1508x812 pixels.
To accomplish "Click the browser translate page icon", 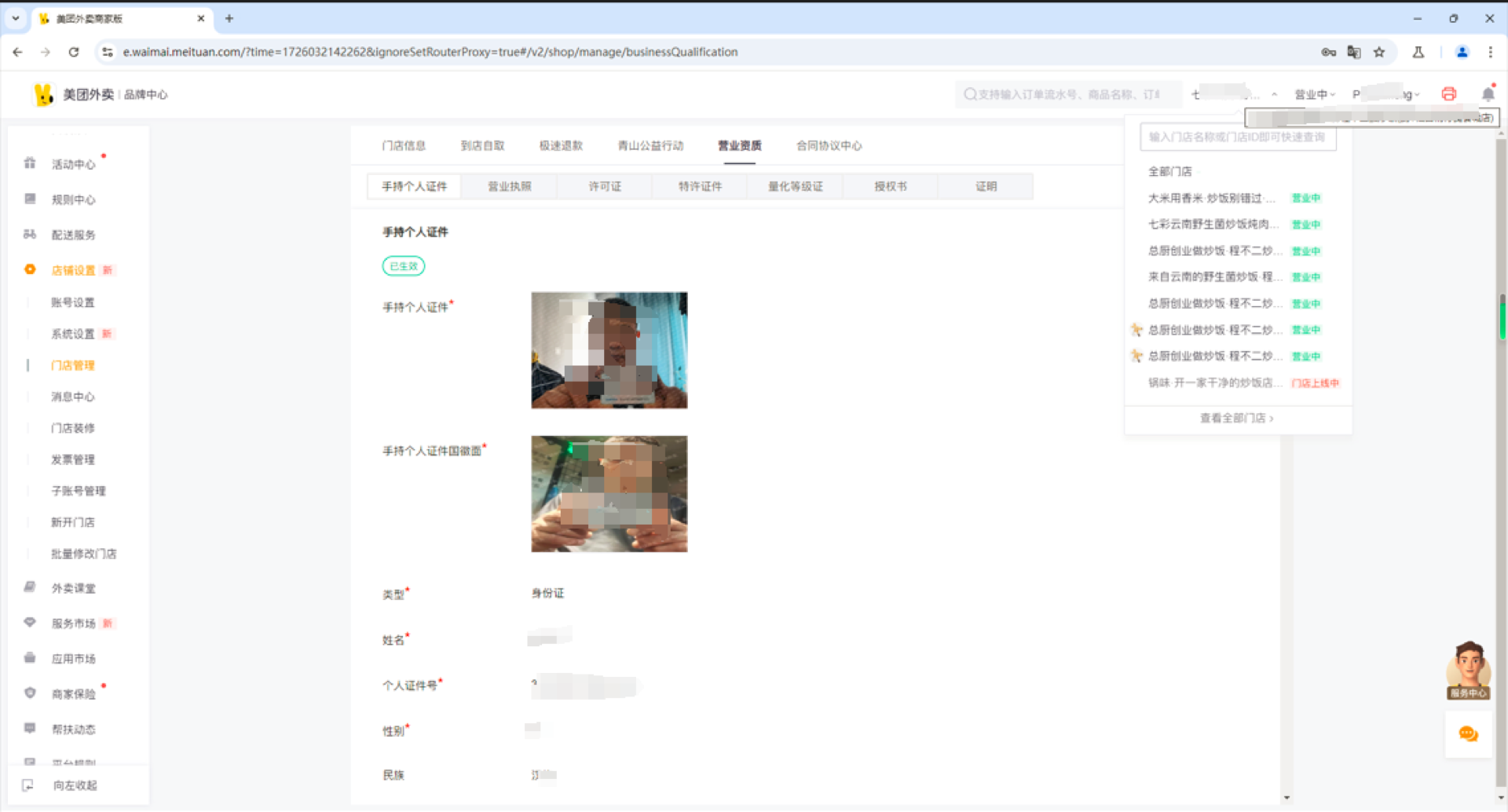I will point(1354,52).
